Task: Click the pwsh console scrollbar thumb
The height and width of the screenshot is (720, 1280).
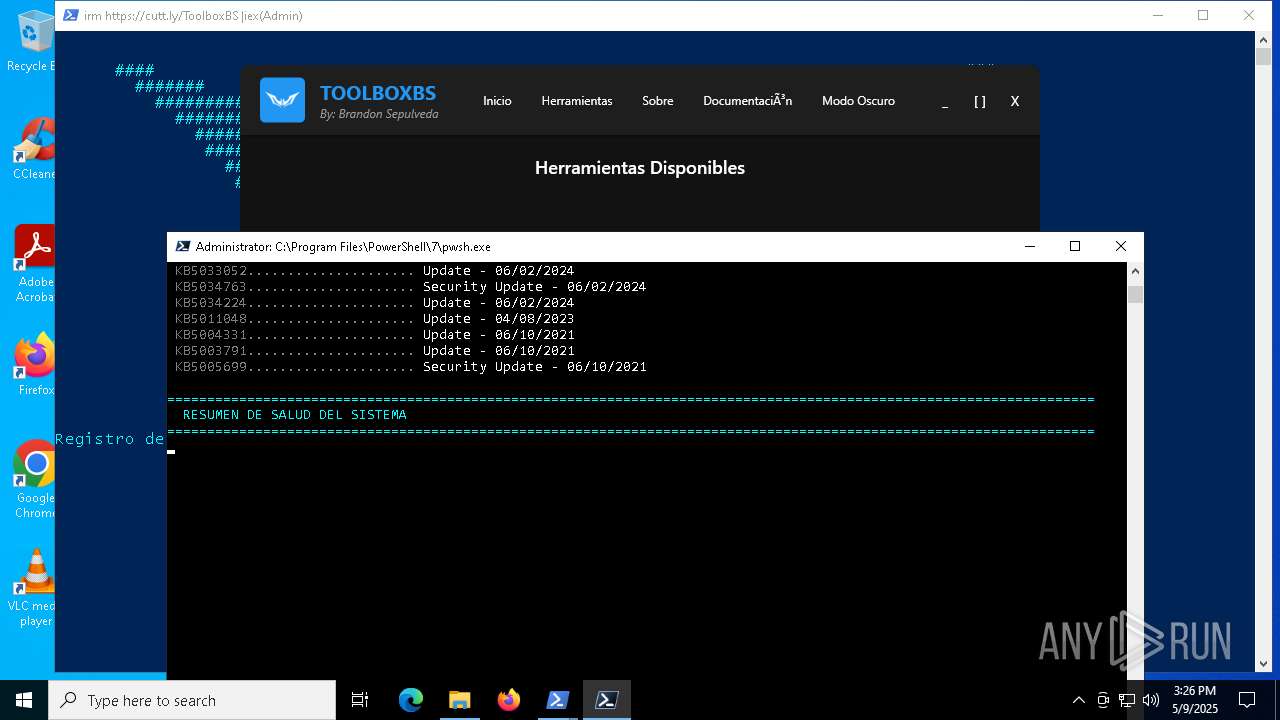Action: click(x=1135, y=294)
